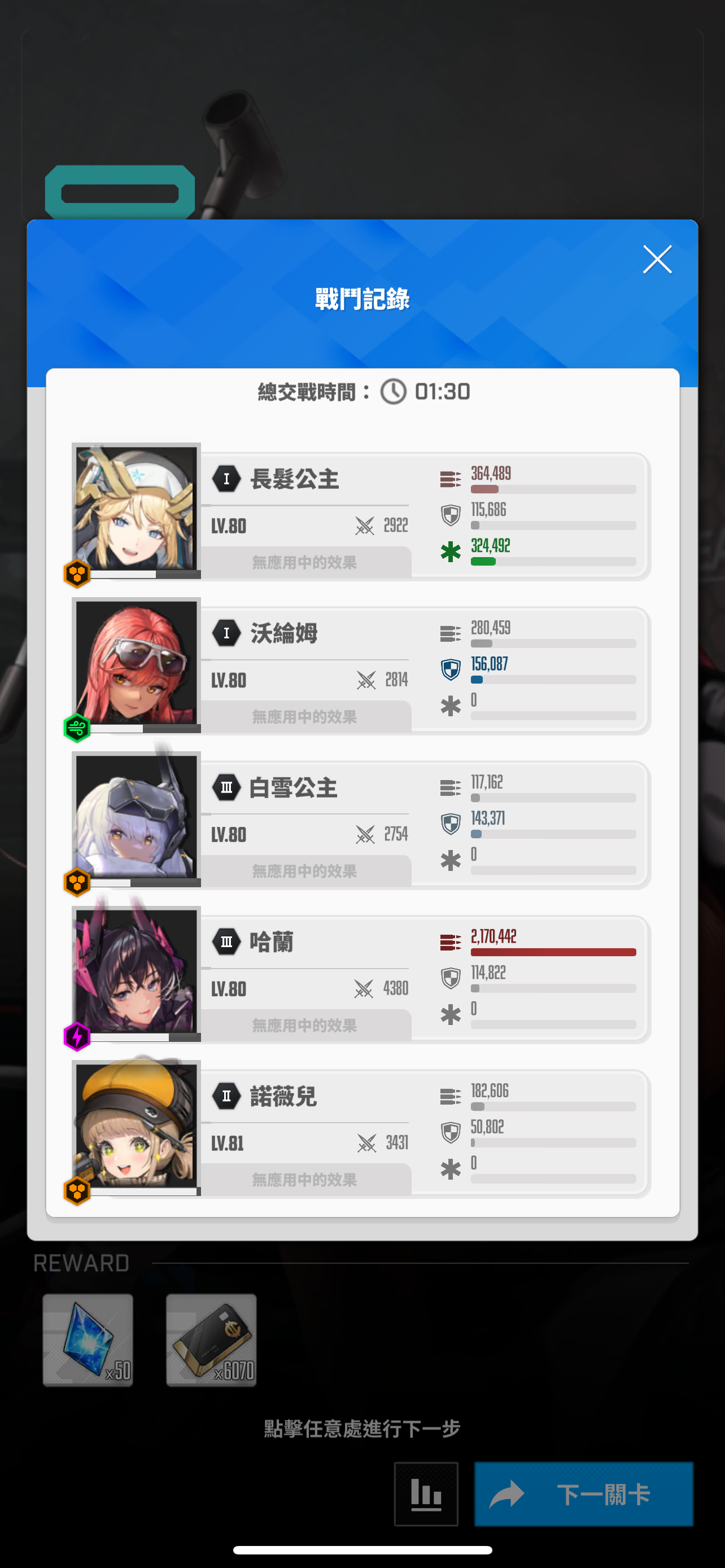The width and height of the screenshot is (725, 1568).
Task: Tap the wind element badge on 沃綸姆
Action: (x=77, y=728)
